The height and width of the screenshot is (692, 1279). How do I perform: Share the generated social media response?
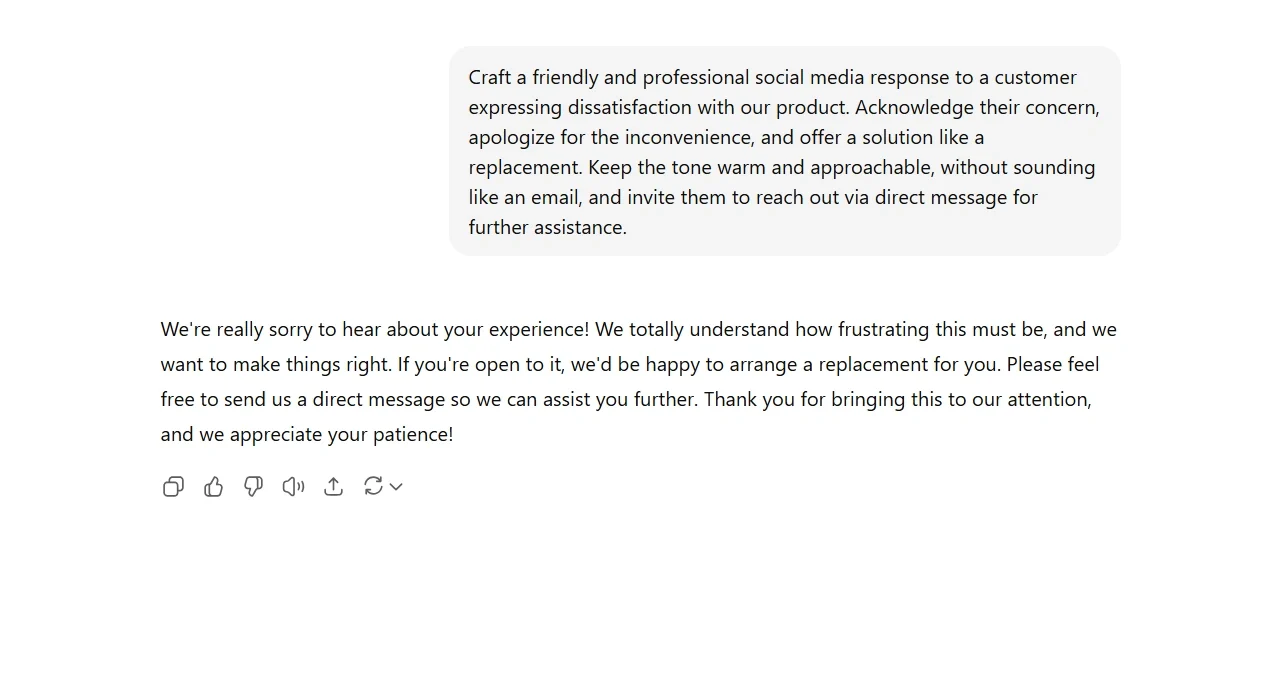[333, 486]
